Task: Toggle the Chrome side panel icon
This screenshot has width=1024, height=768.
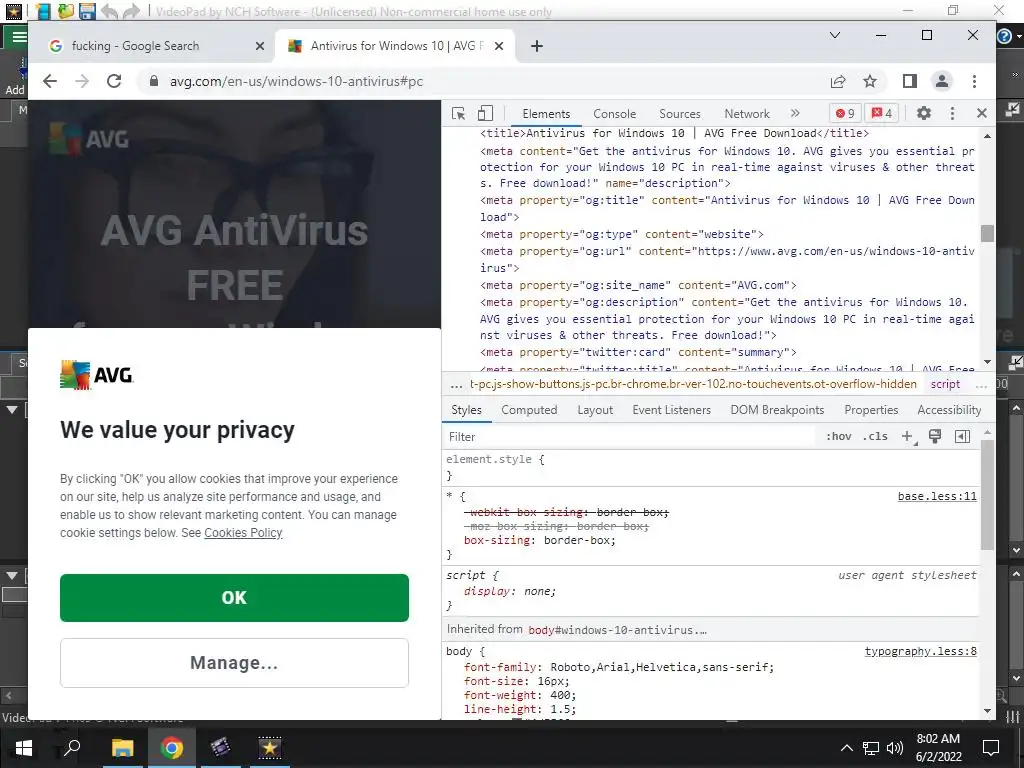Action: tap(909, 81)
